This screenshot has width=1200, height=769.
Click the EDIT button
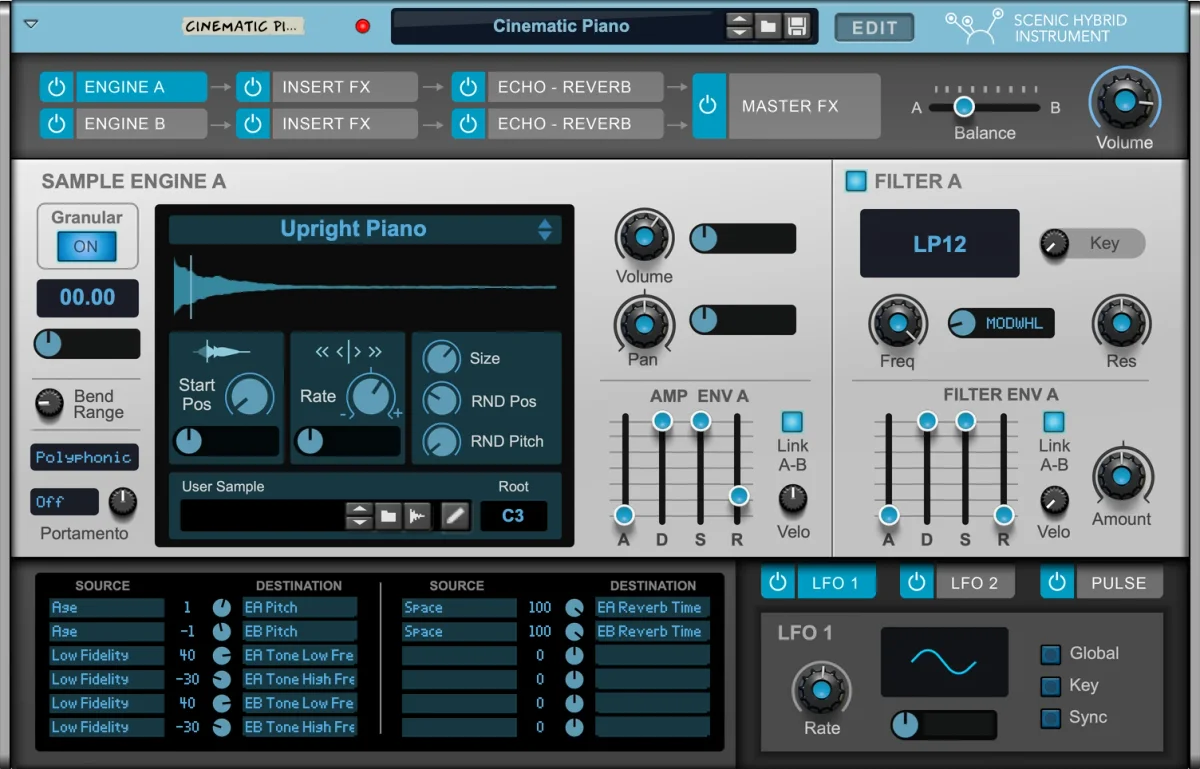875,28
